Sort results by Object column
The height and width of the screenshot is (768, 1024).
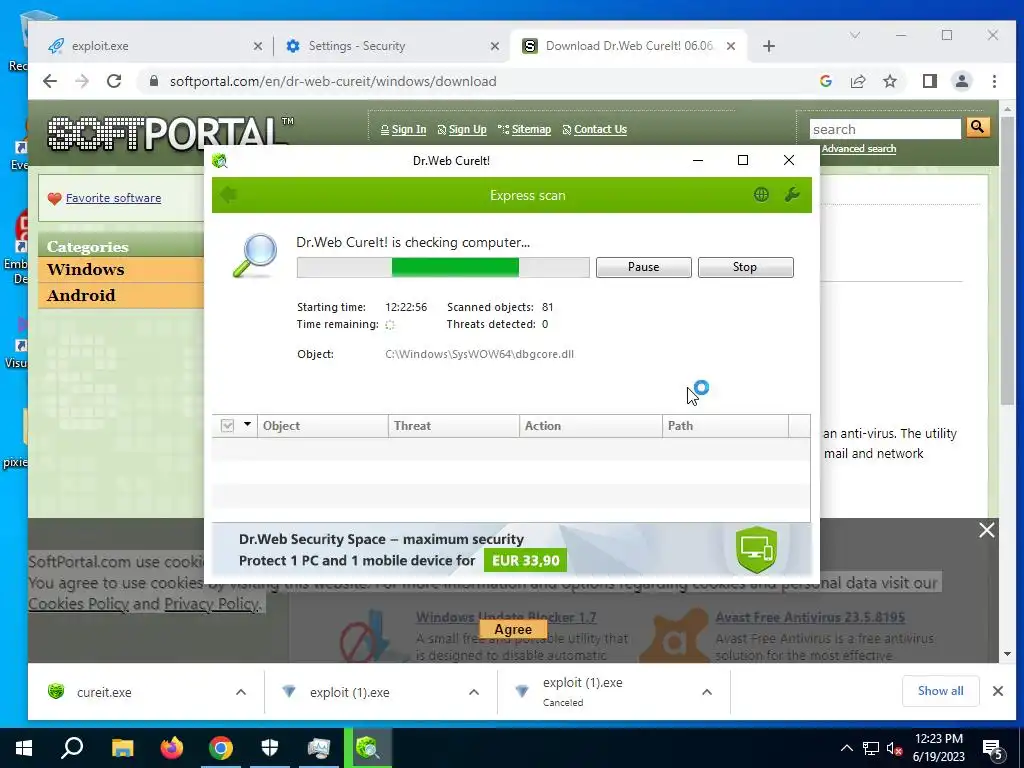[x=323, y=426]
